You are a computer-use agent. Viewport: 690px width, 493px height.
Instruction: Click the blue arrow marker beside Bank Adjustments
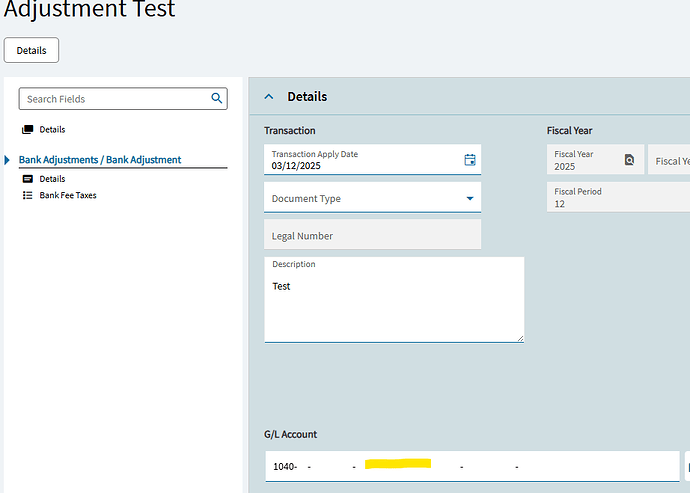tap(8, 160)
